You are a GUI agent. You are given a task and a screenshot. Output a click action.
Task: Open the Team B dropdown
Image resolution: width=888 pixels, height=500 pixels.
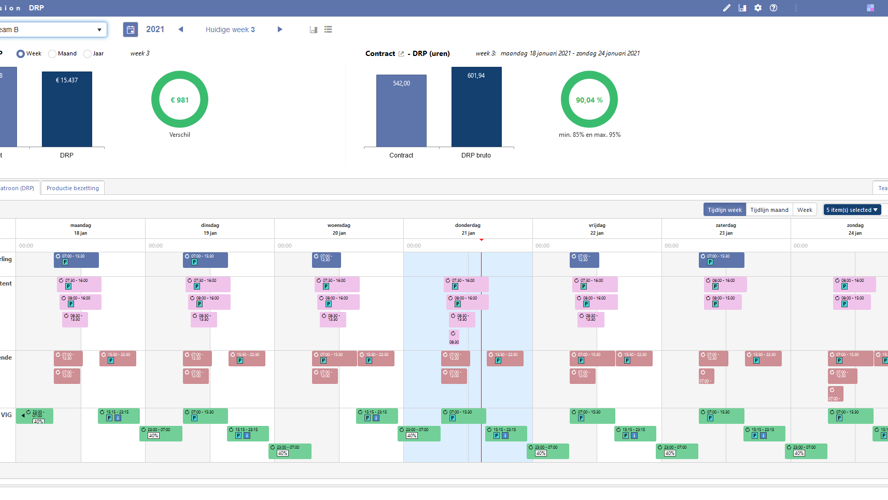pyautogui.click(x=52, y=29)
